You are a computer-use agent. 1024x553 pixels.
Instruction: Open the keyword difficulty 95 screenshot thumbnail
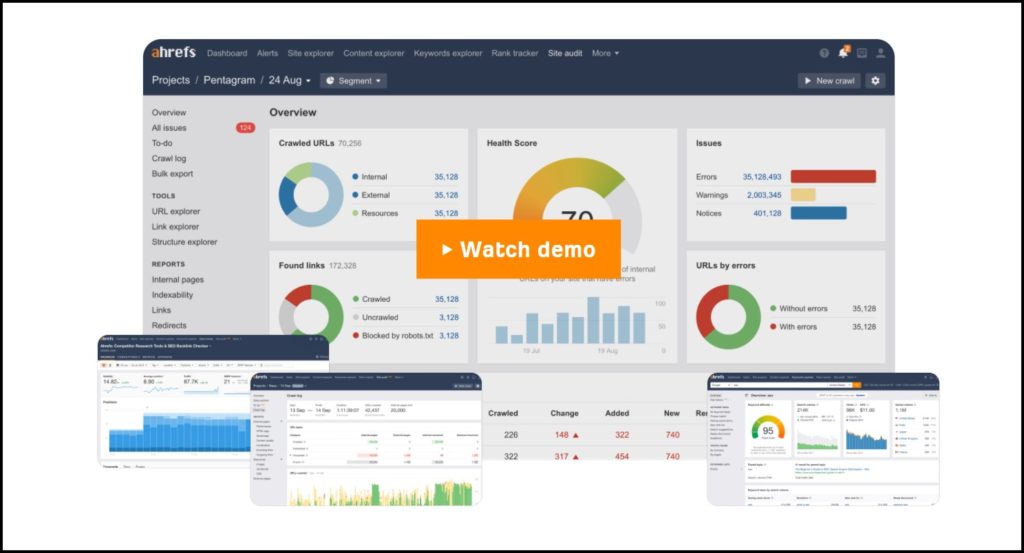[823, 439]
